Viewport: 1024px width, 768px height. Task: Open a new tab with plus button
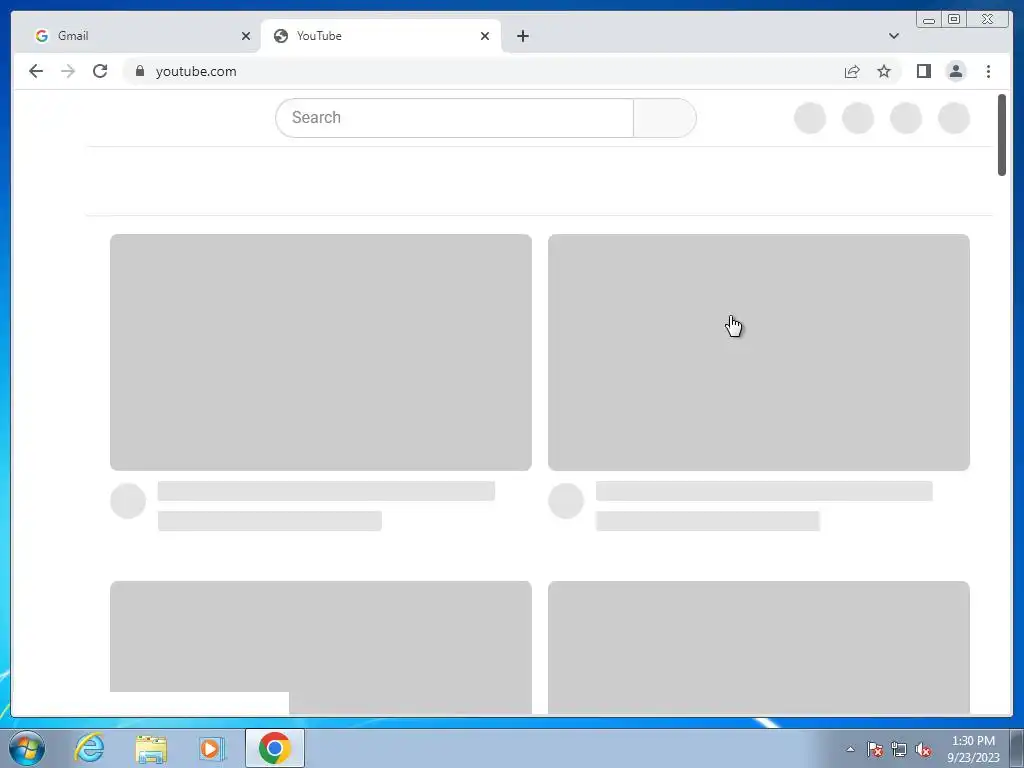[522, 36]
